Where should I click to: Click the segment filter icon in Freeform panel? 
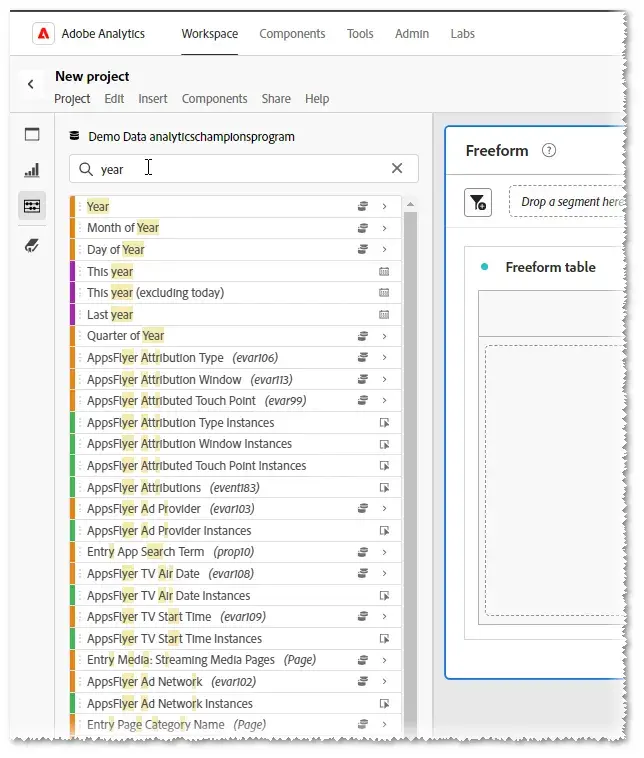pyautogui.click(x=479, y=202)
